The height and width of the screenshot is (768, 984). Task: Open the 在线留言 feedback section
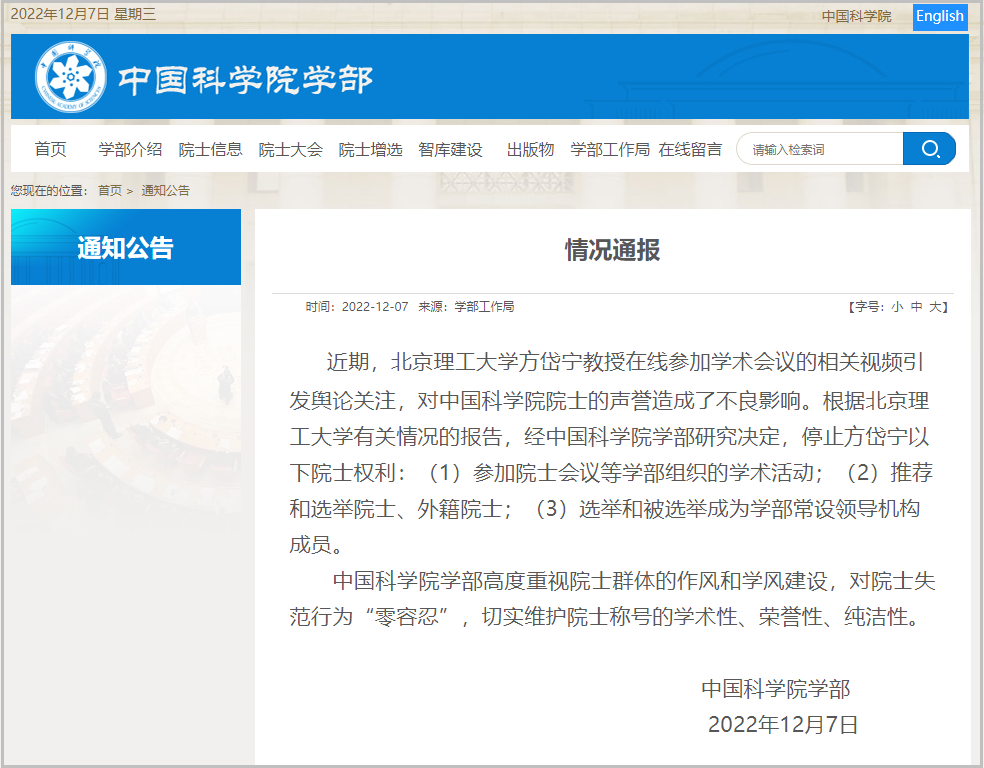692,148
